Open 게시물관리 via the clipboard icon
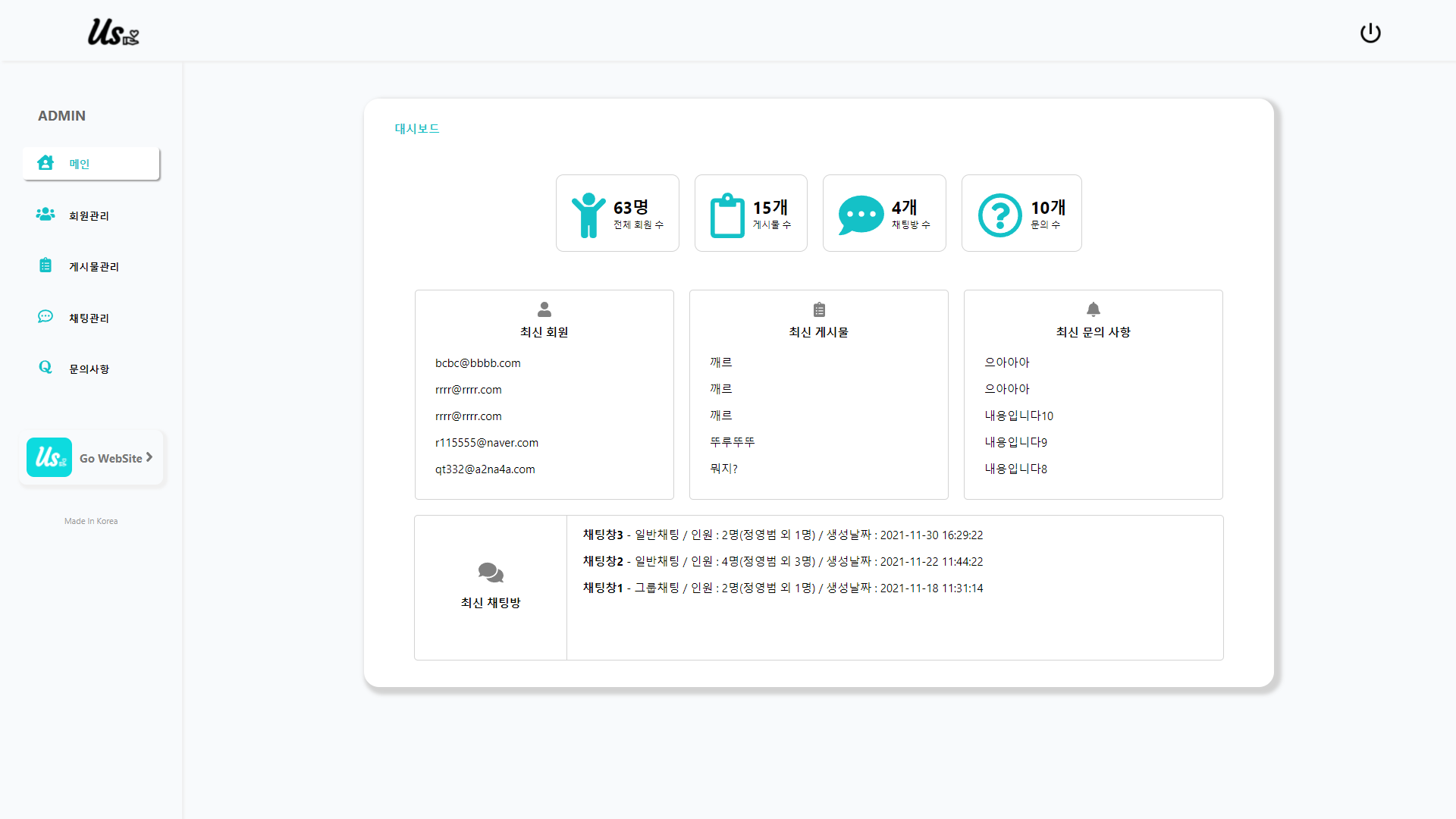 tap(45, 265)
